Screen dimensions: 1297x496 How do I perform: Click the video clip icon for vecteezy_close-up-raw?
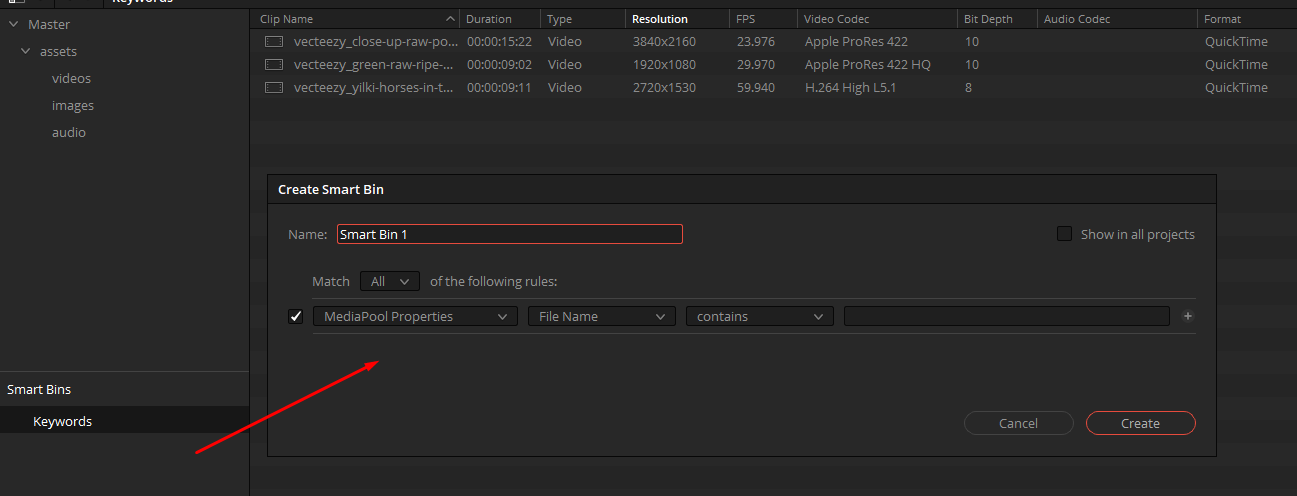tap(274, 42)
